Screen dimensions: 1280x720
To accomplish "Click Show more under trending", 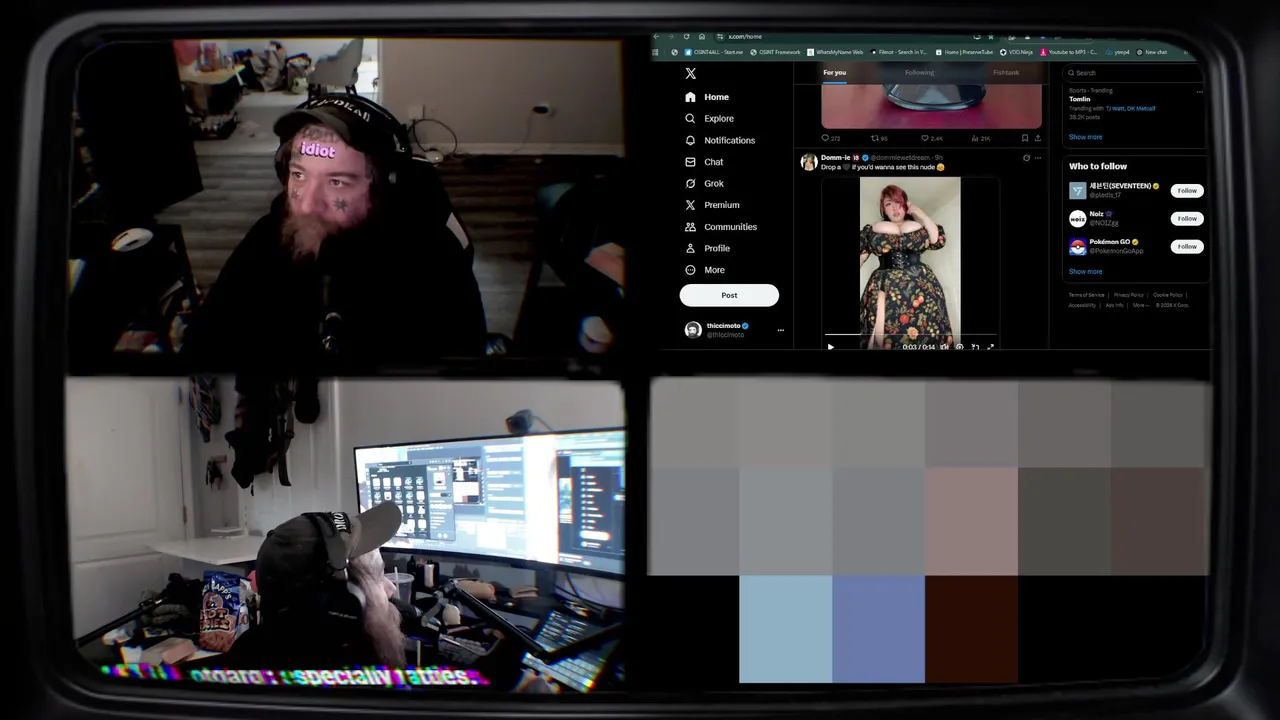I will point(1085,137).
